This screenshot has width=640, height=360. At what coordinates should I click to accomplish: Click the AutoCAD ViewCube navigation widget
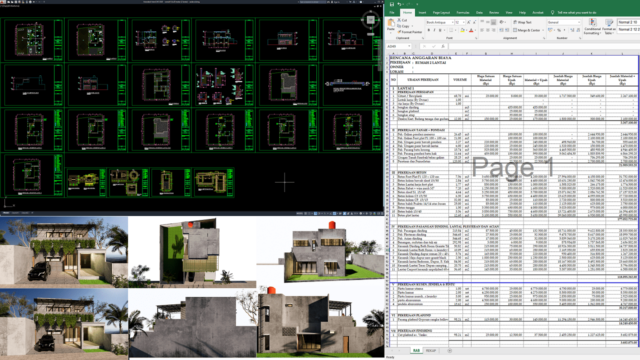371,20
